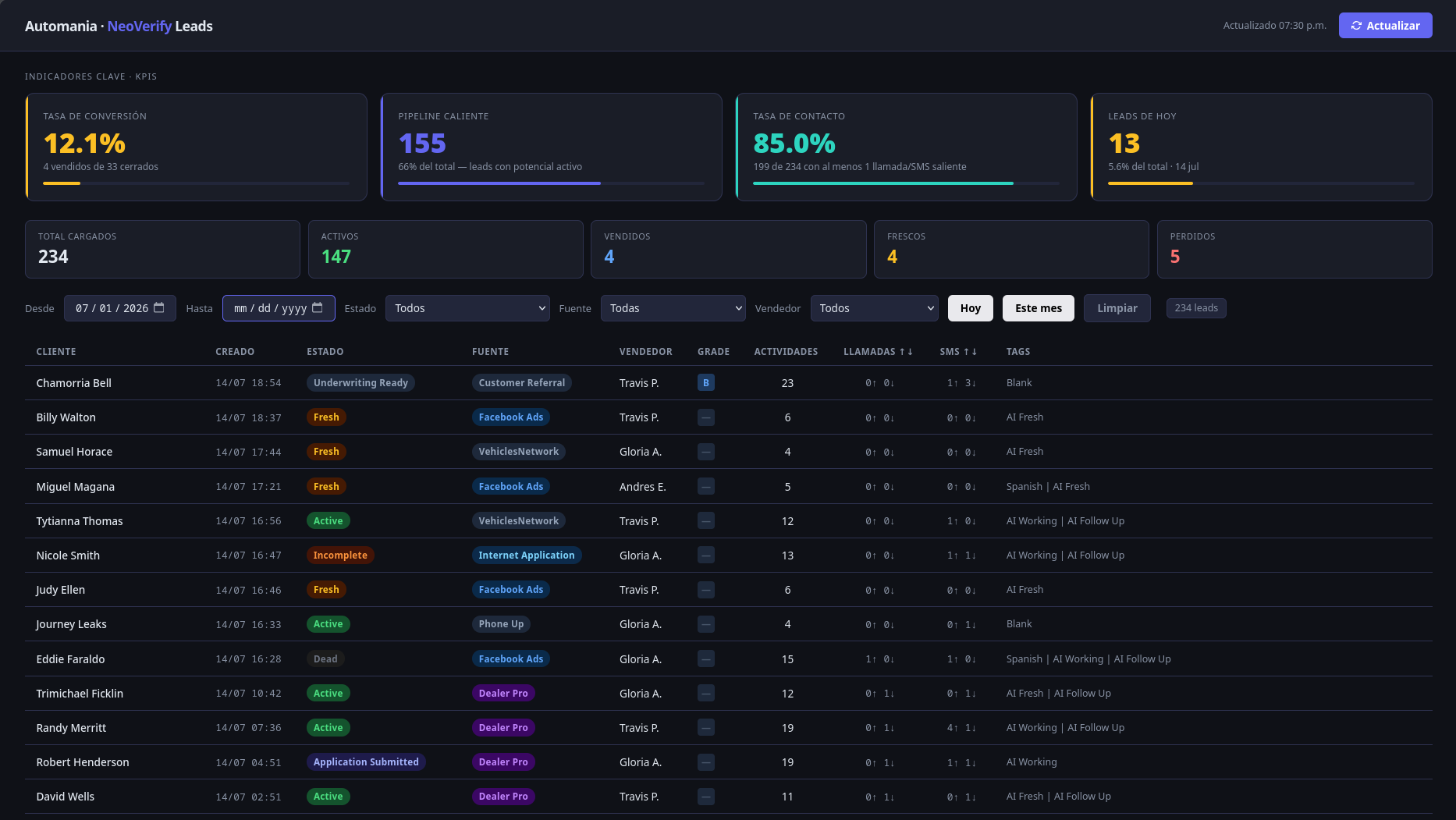Apply the Este mes date filter
The width and height of the screenshot is (1456, 820).
tap(1039, 308)
